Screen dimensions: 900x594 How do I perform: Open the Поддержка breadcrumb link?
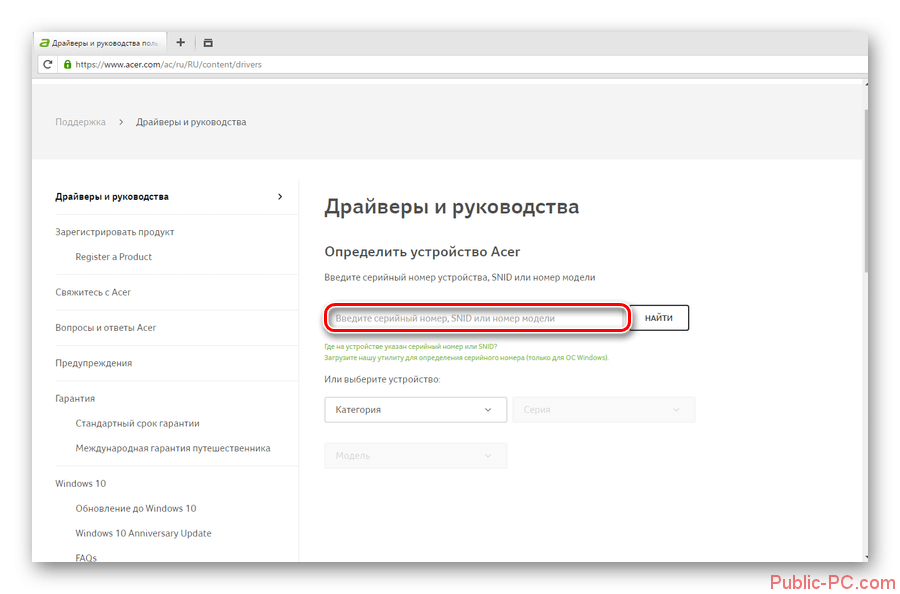pyautogui.click(x=80, y=122)
